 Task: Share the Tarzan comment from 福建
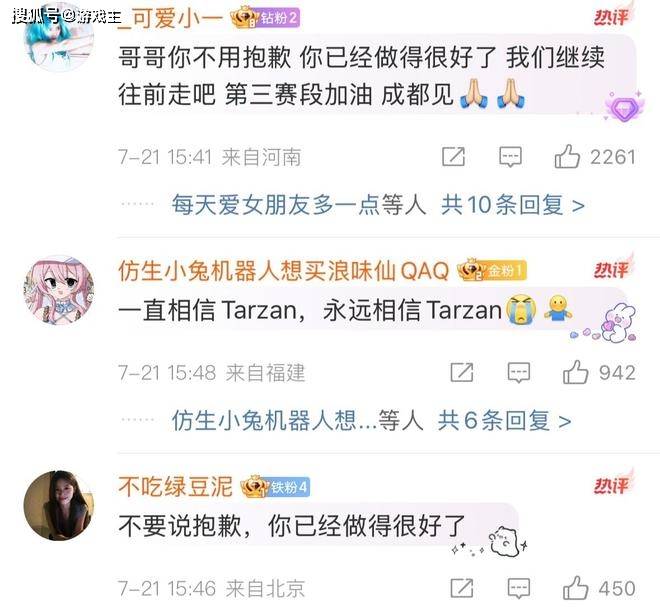462,373
